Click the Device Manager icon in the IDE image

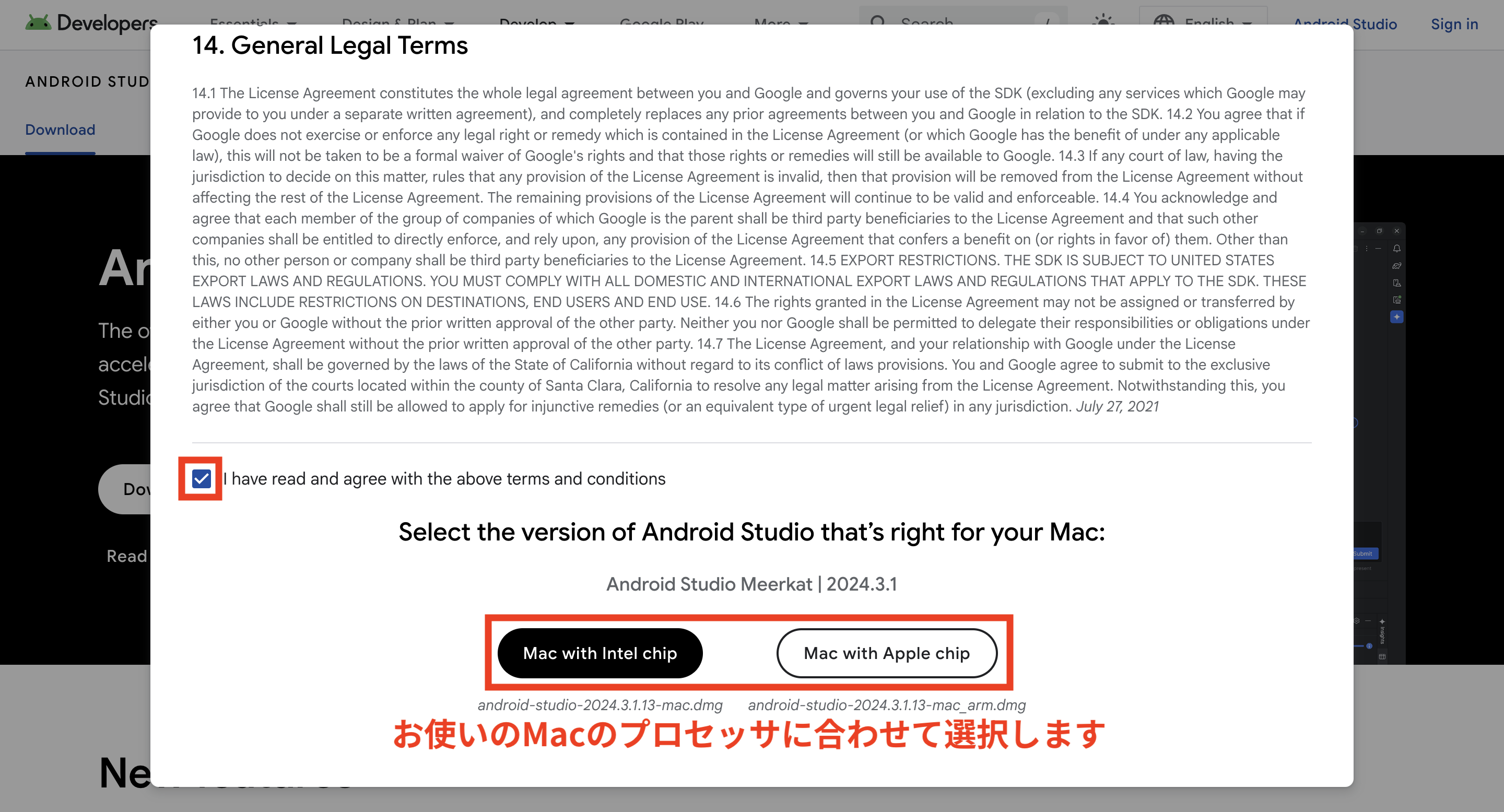(1396, 283)
